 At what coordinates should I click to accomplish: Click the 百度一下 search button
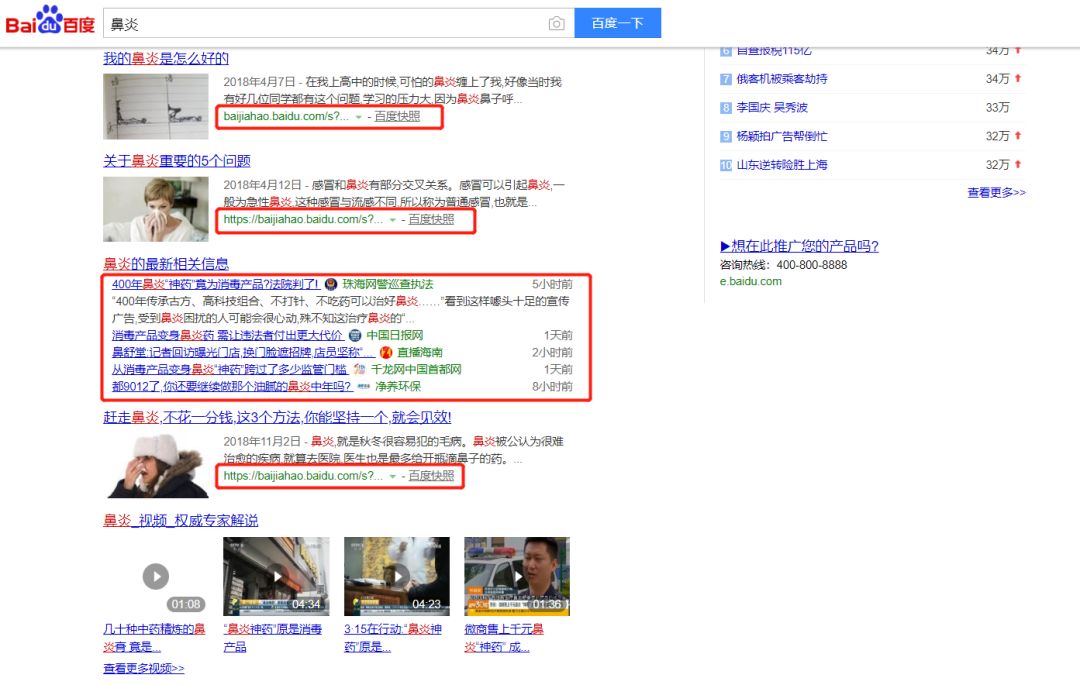tap(618, 23)
